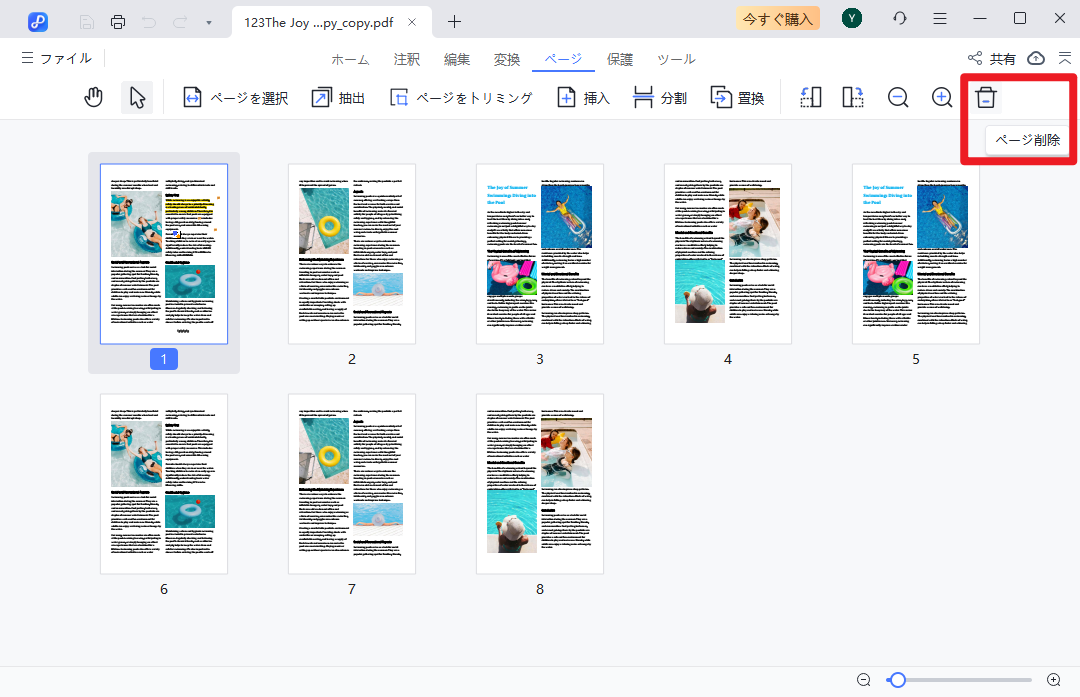Click the trash icon to delete page
Image resolution: width=1080 pixels, height=697 pixels.
(x=986, y=97)
